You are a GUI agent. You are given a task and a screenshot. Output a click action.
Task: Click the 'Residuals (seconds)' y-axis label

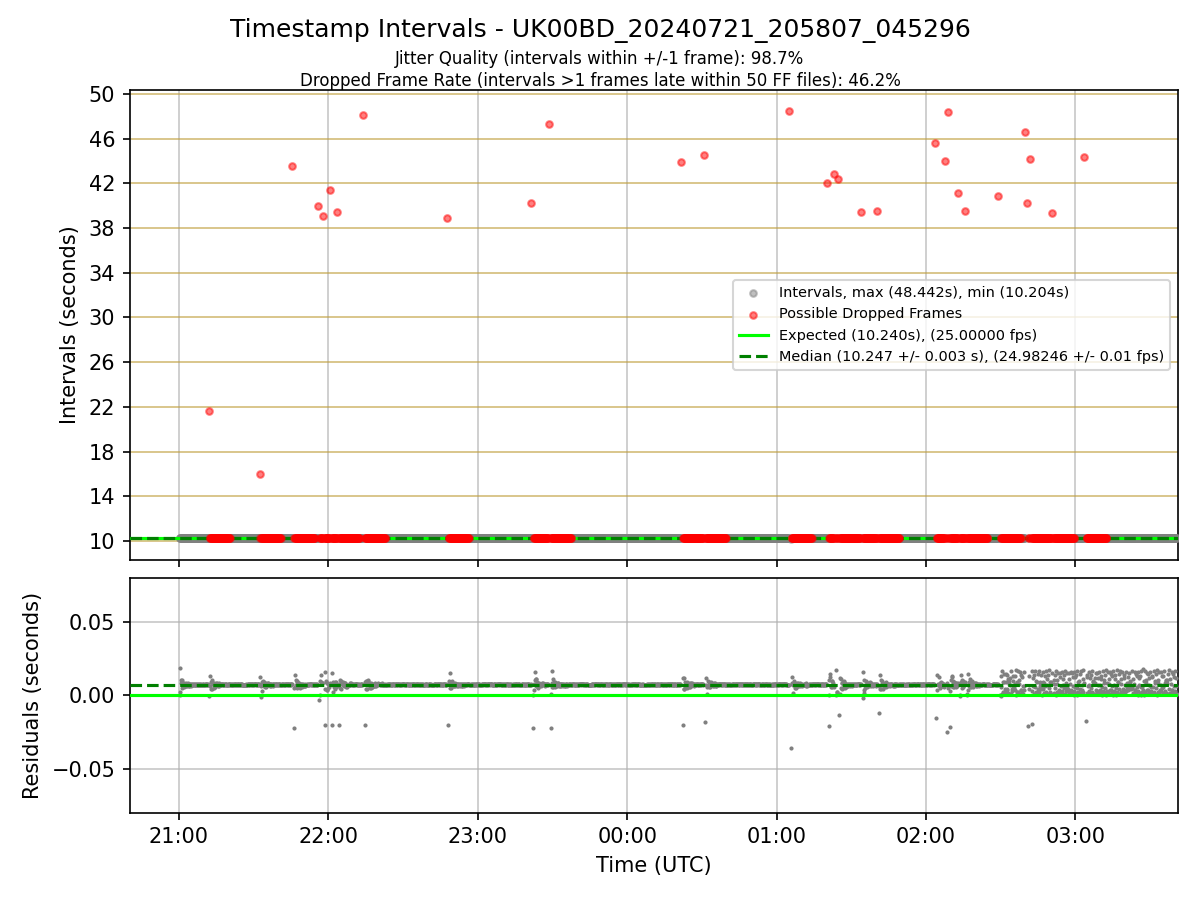pos(32,696)
